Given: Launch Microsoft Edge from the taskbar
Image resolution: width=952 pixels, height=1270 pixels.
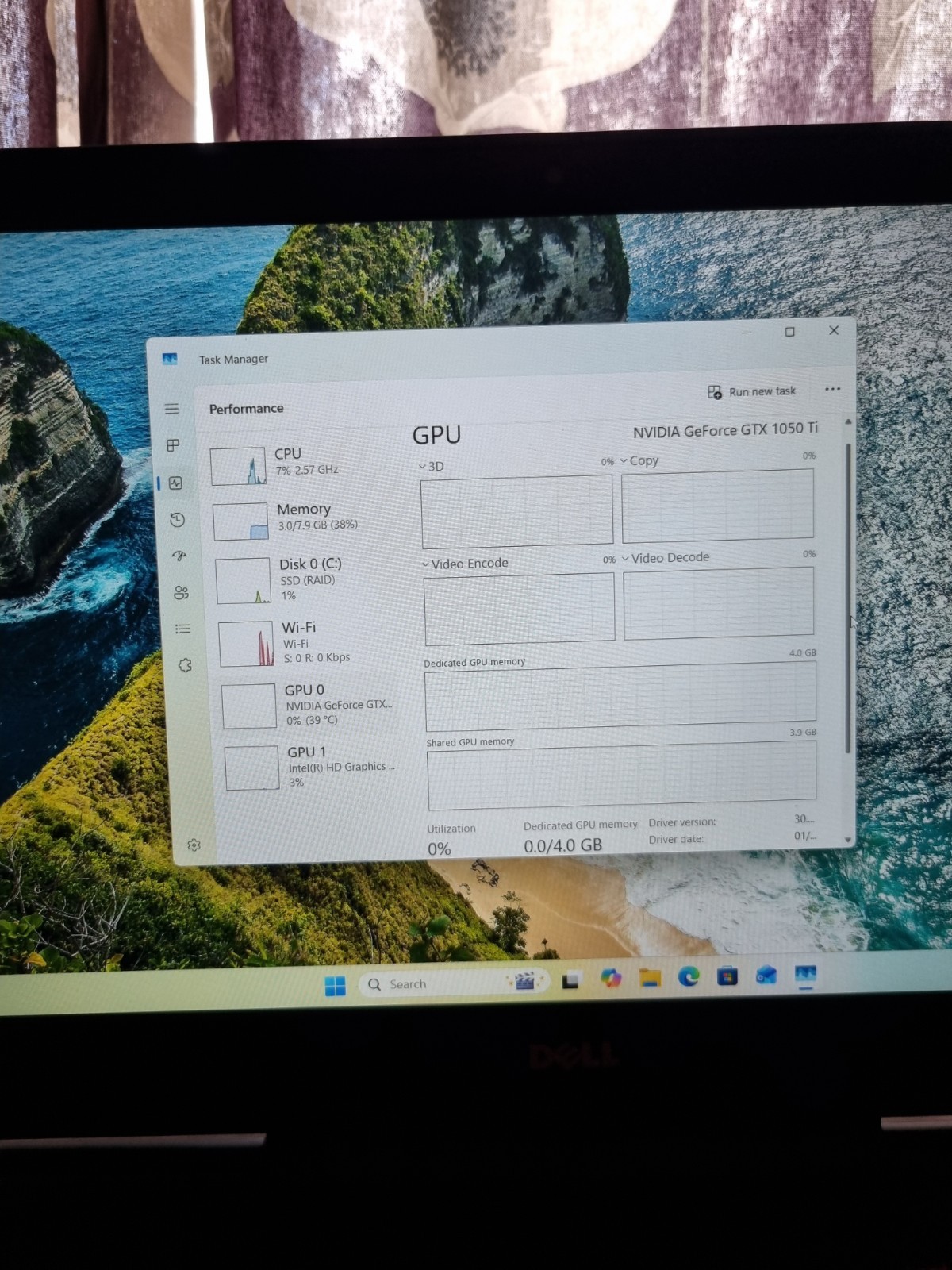Looking at the screenshot, I should tap(689, 976).
